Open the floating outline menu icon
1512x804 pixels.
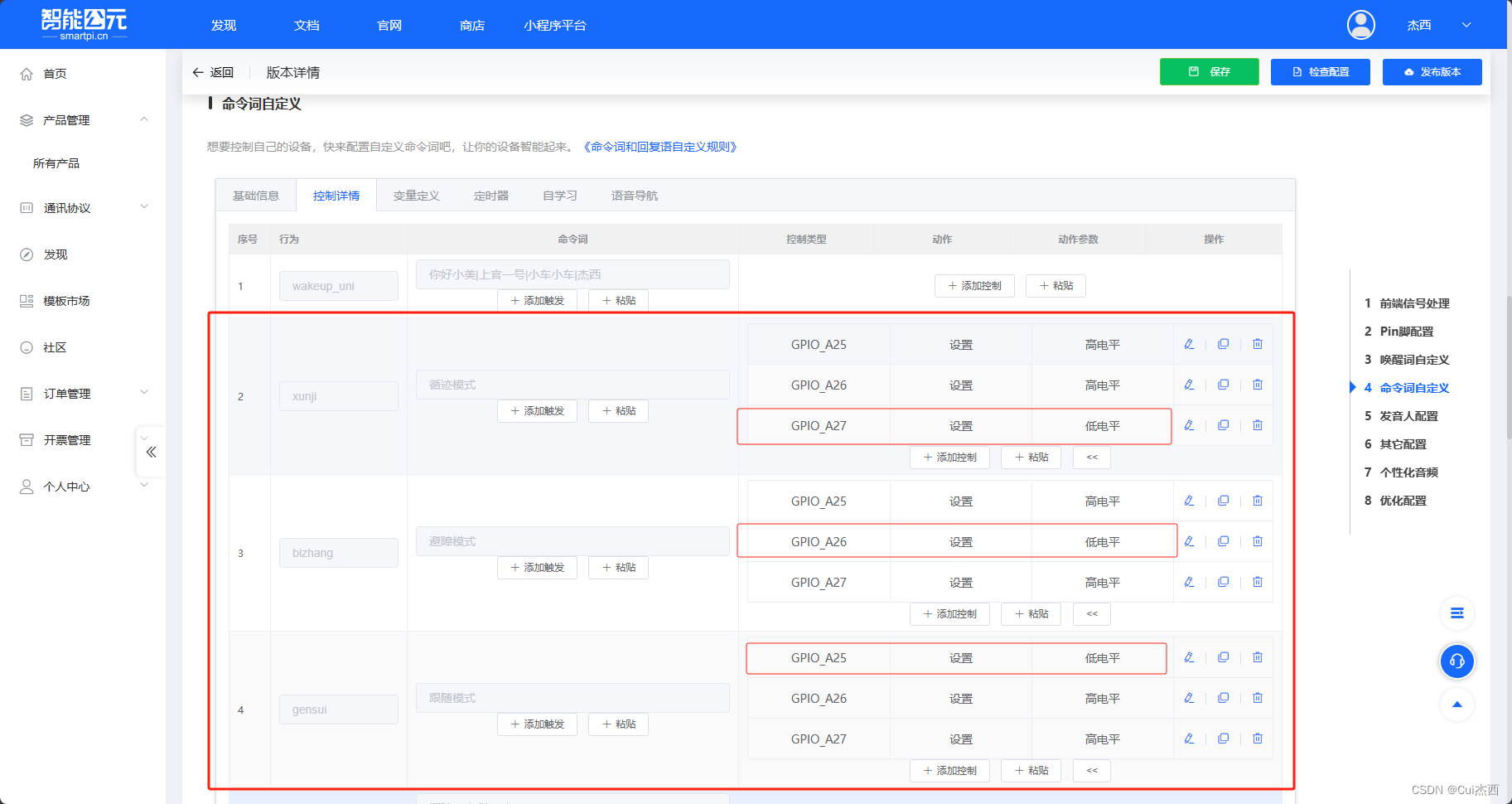[x=1456, y=613]
